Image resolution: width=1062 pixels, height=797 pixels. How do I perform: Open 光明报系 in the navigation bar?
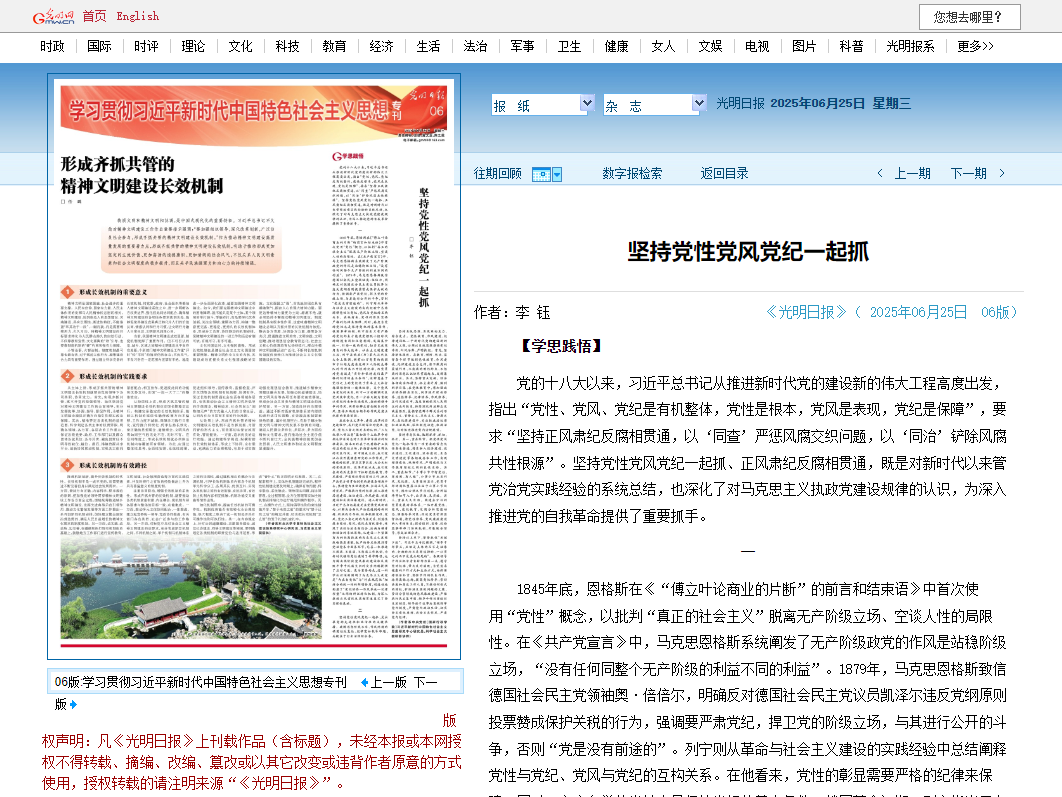tap(910, 46)
